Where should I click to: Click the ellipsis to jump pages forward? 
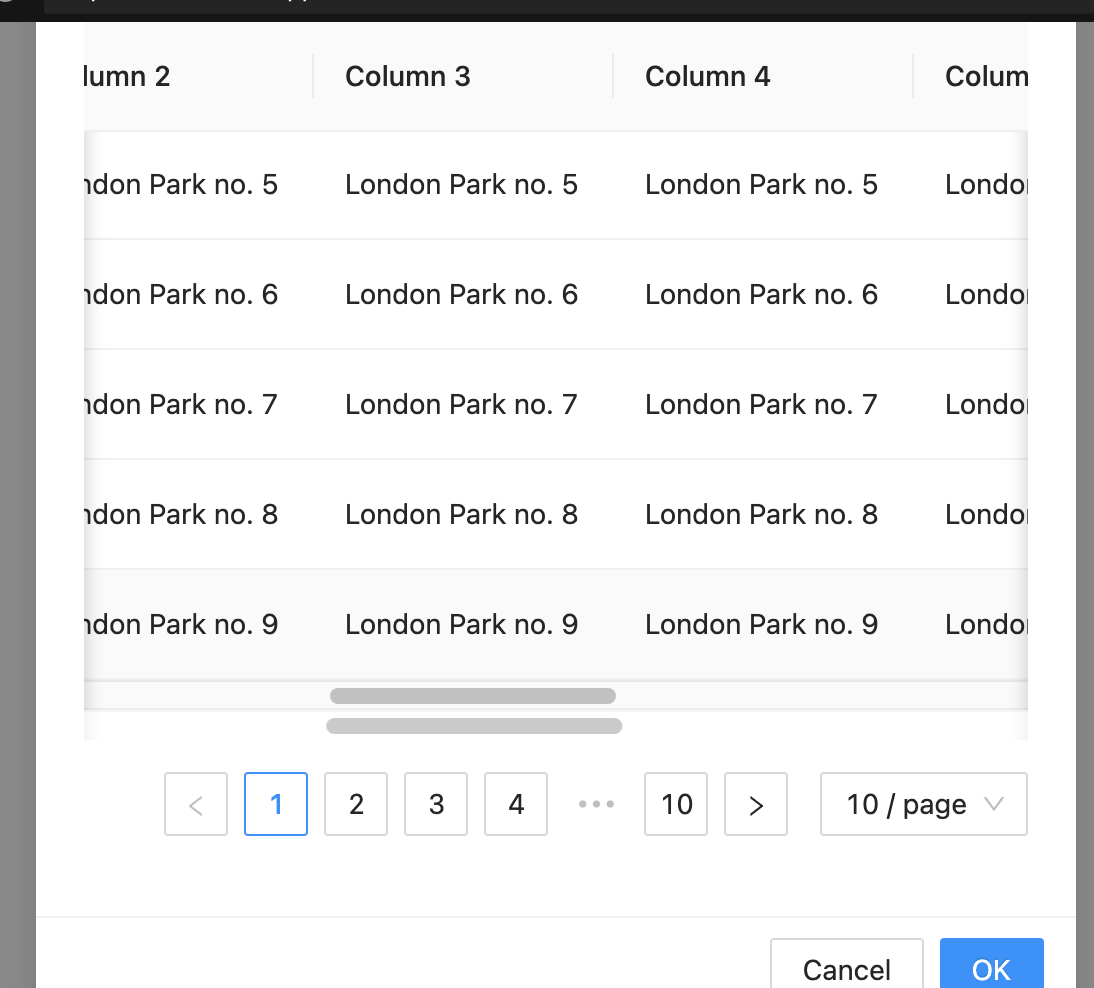coord(596,804)
